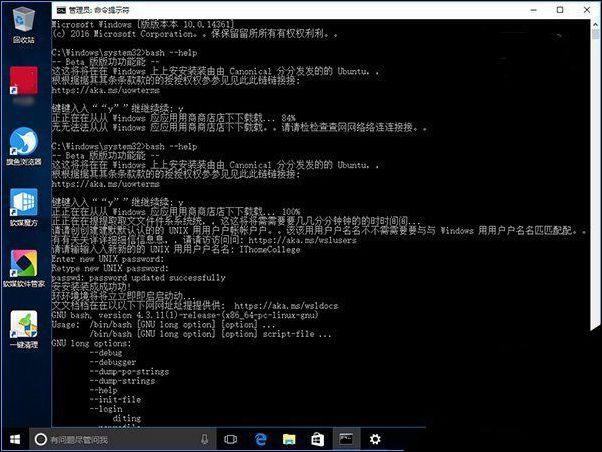Click the '--login' option text
The image size is (602, 452).
pyautogui.click(x=106, y=409)
